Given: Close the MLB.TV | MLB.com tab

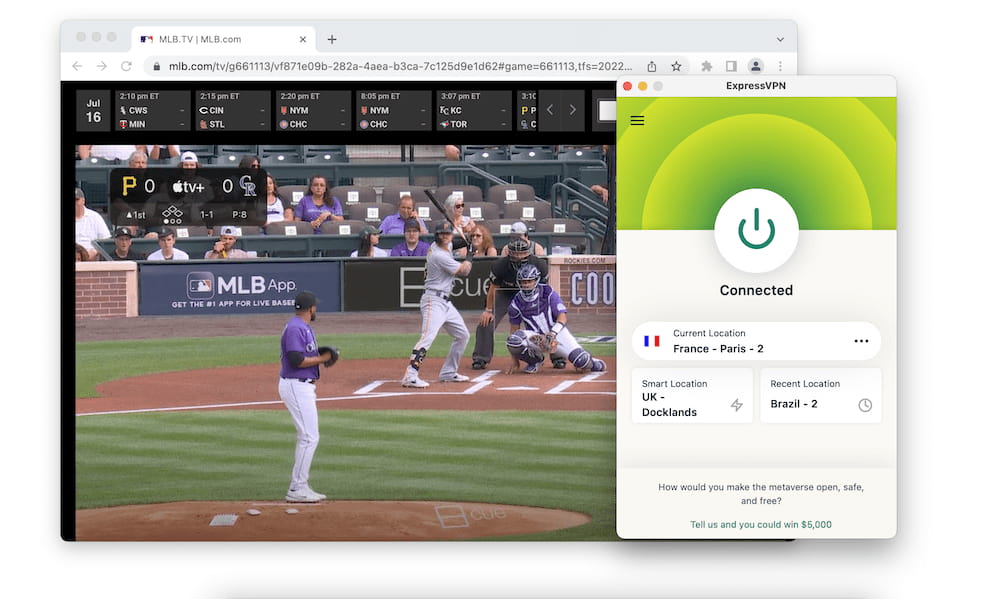Looking at the screenshot, I should pyautogui.click(x=303, y=40).
